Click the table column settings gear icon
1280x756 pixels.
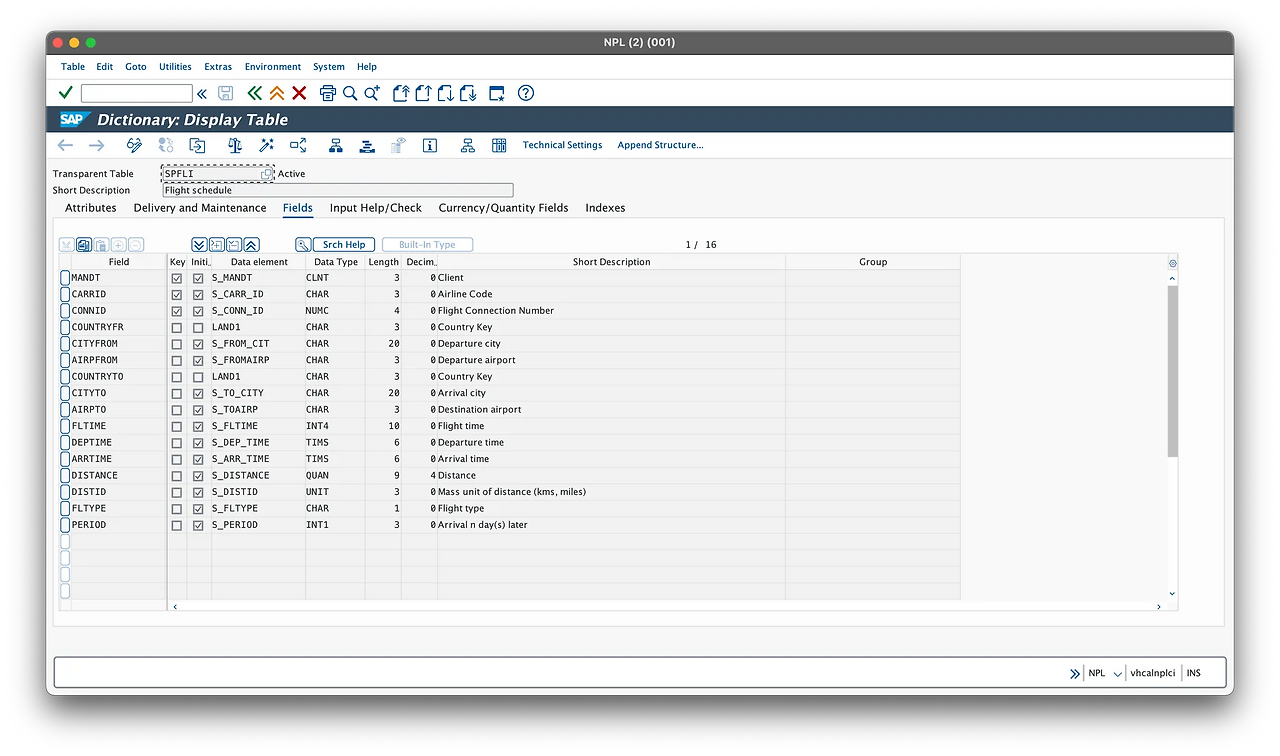click(x=1173, y=263)
